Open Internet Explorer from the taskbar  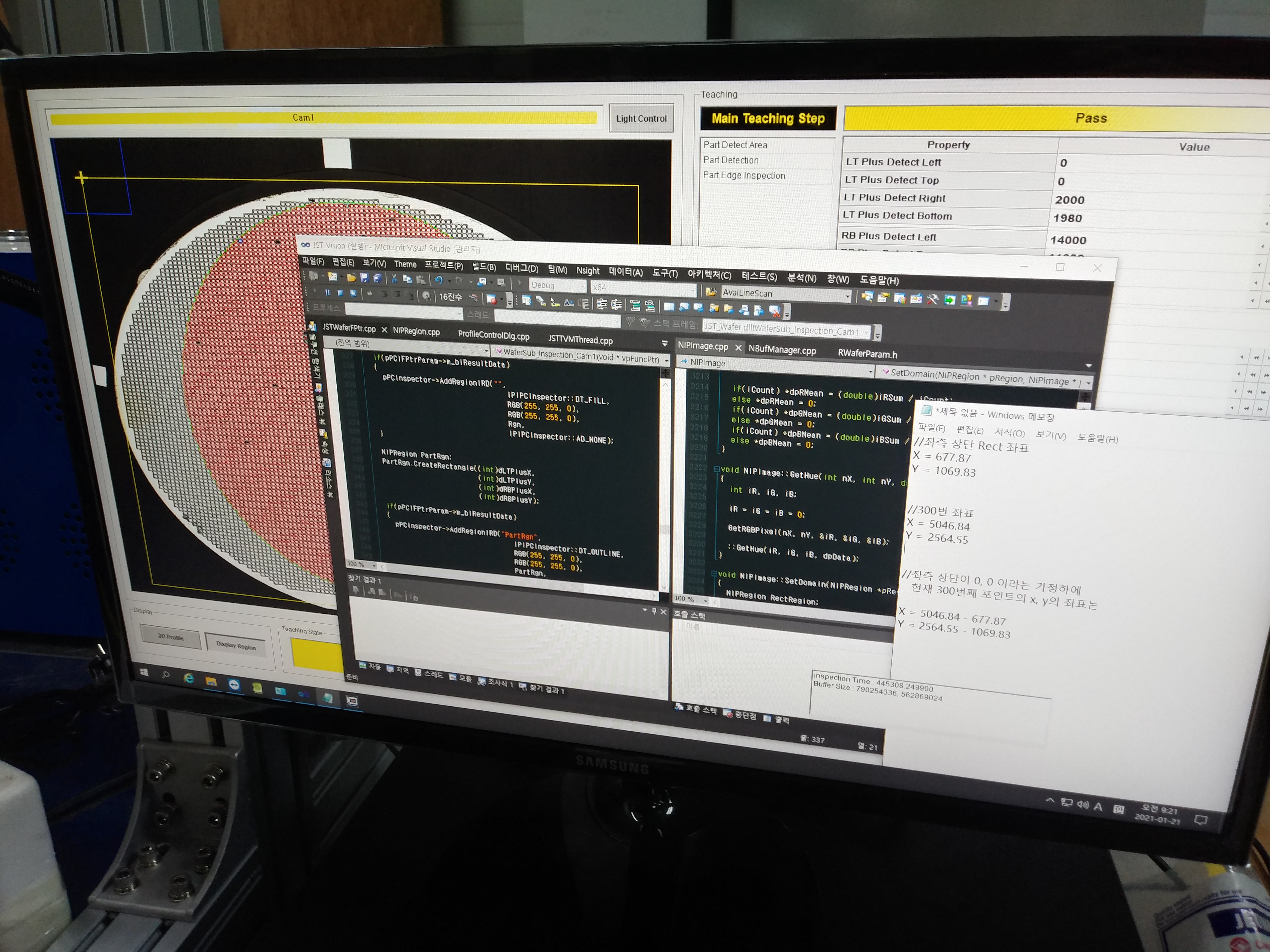click(188, 678)
